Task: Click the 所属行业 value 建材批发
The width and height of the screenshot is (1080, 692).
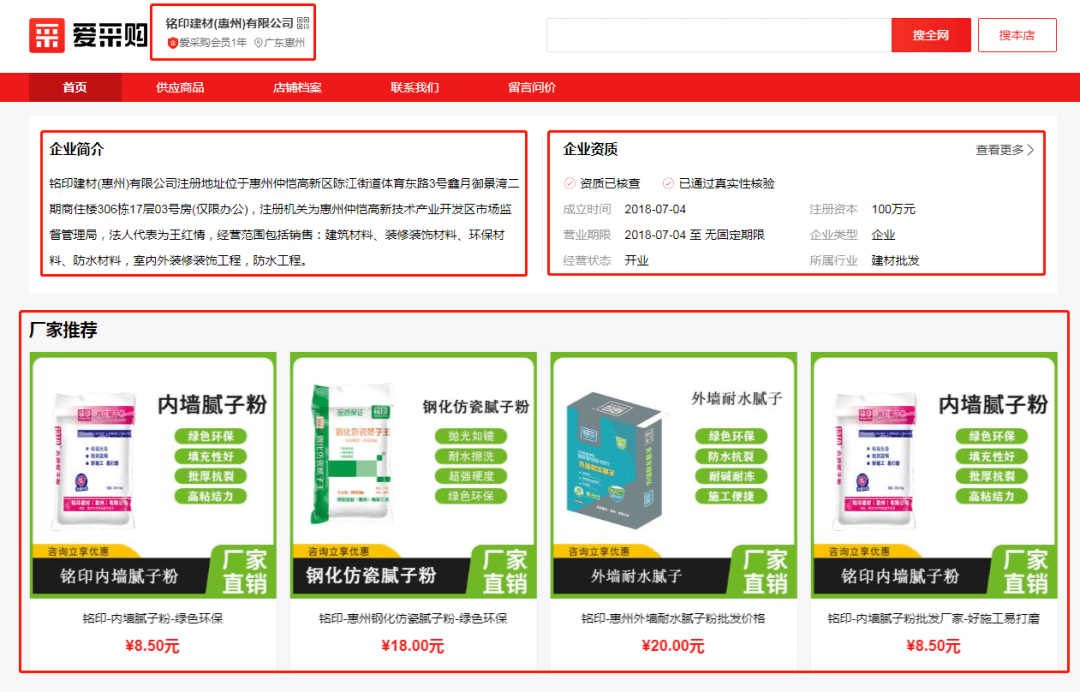Action: pos(895,261)
